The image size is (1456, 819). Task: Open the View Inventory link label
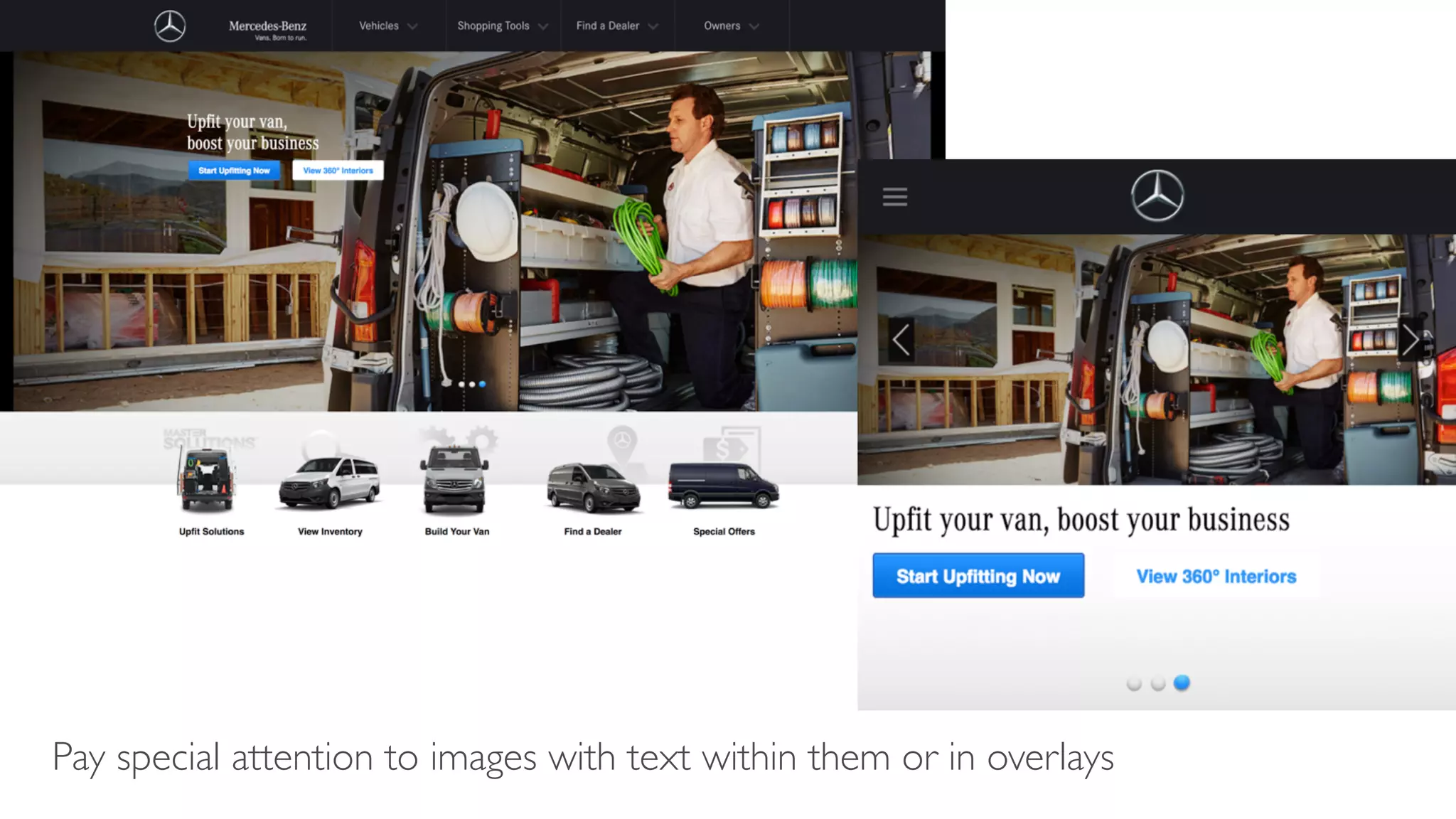(330, 532)
